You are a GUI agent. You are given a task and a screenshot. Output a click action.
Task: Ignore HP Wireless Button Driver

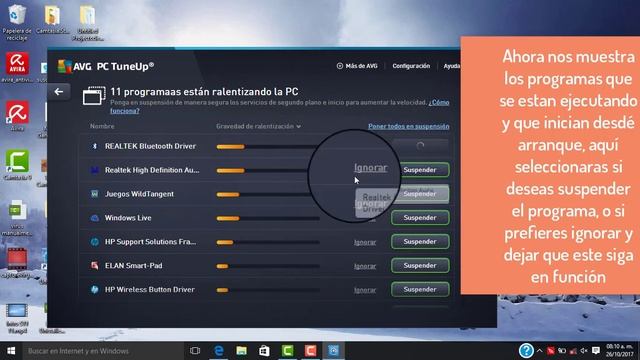365,290
